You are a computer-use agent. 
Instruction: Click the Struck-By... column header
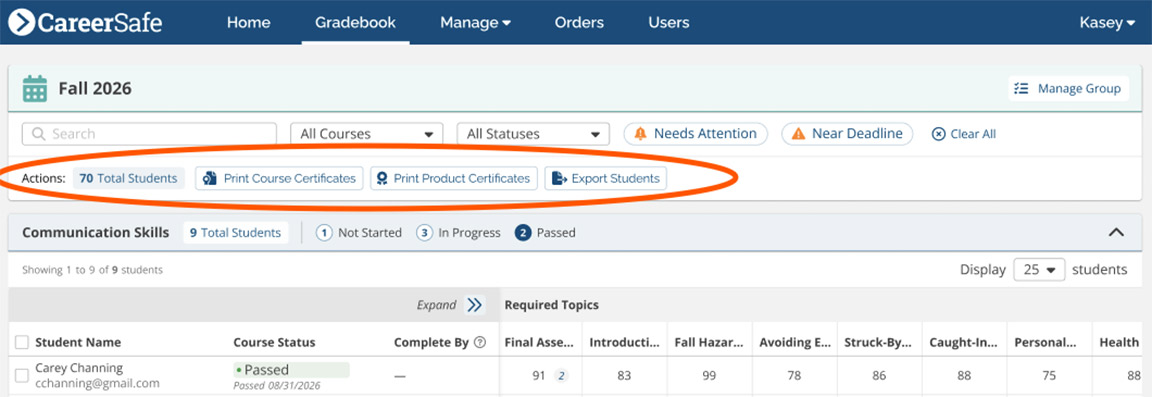point(878,342)
